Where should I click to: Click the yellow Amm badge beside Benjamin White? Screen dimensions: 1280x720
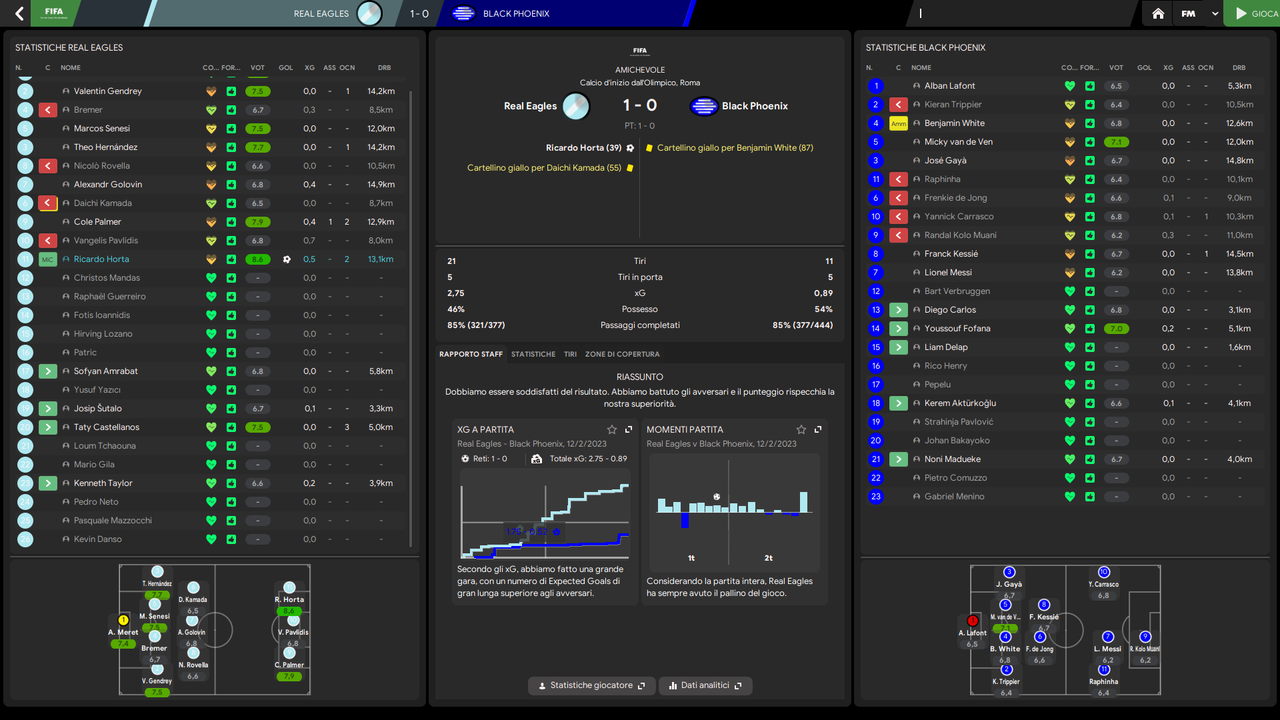(x=898, y=124)
